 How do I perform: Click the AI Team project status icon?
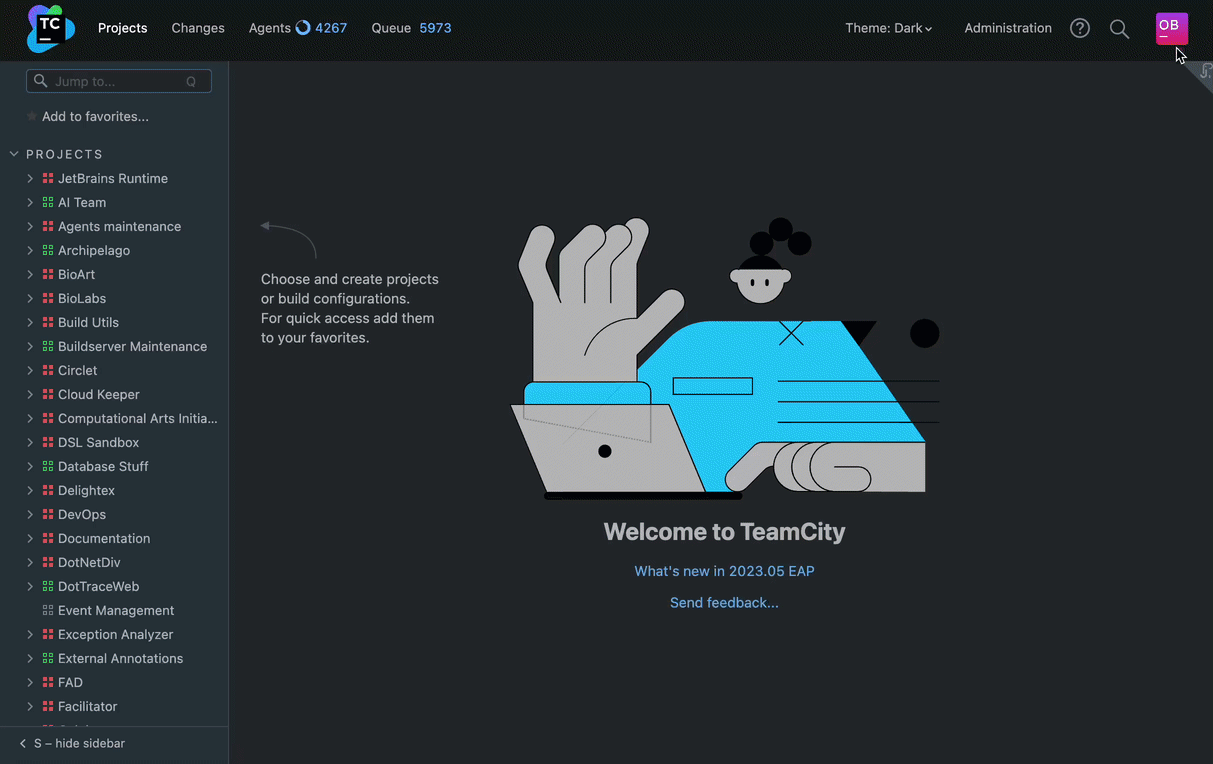pyautogui.click(x=48, y=203)
